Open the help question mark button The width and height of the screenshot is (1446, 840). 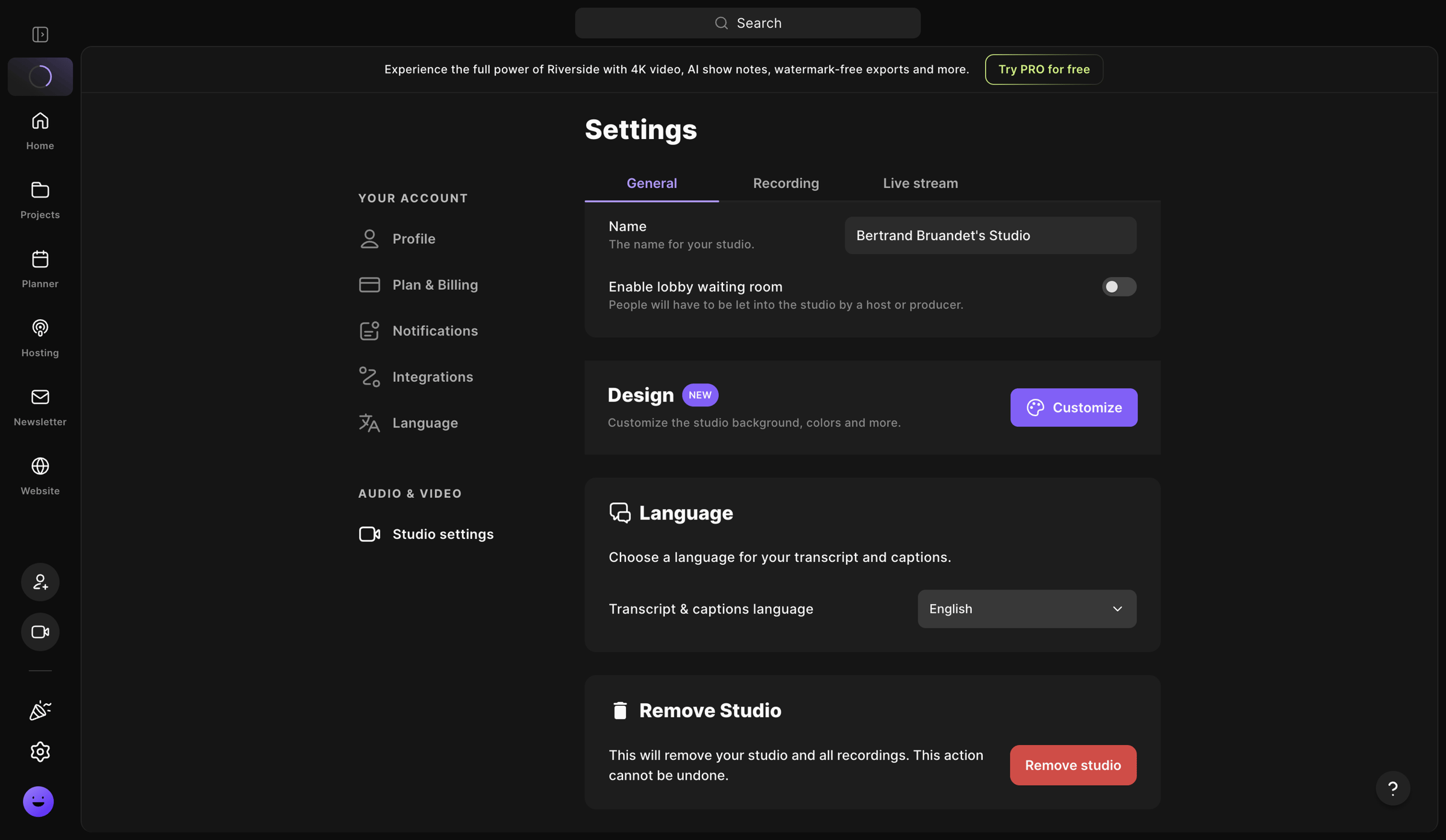click(x=1393, y=788)
